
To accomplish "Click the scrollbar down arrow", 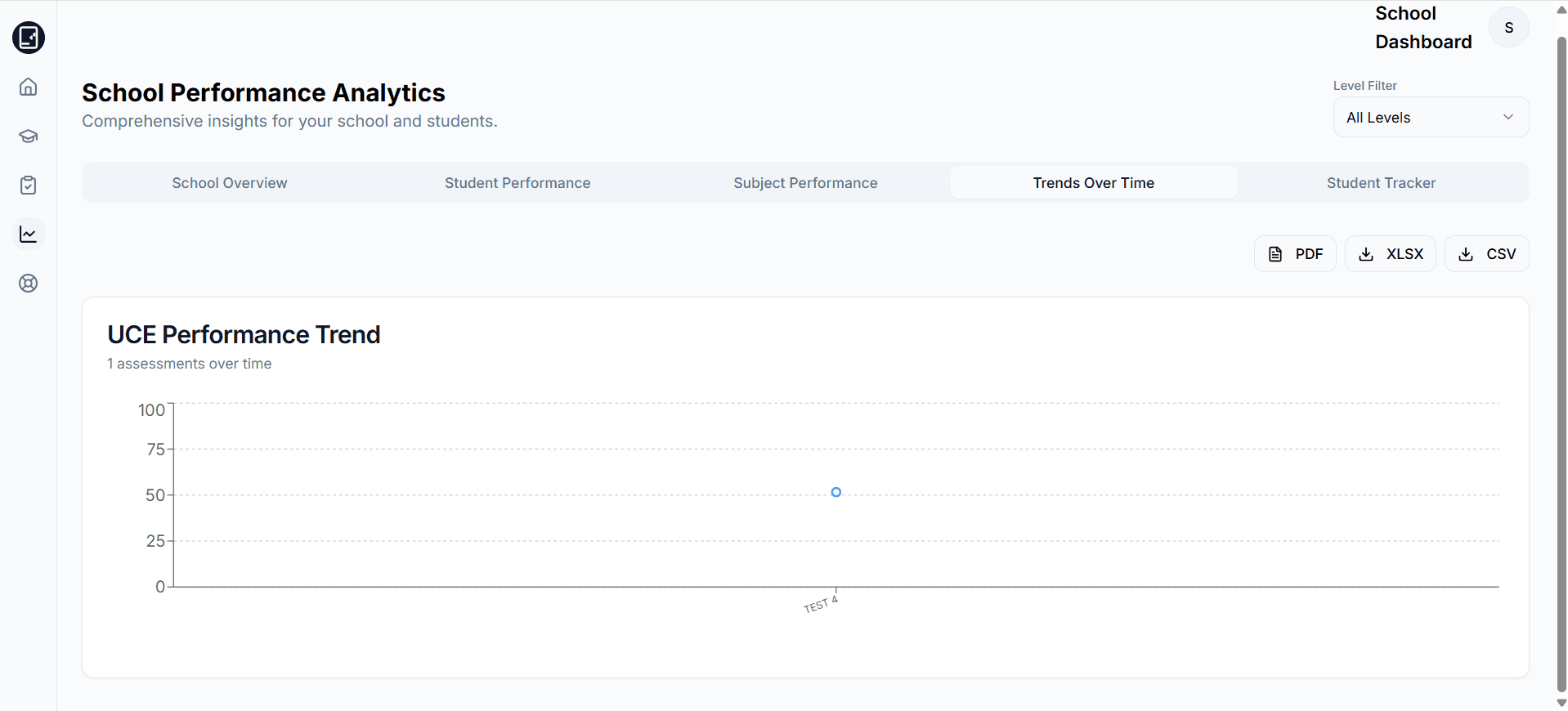I will (1561, 703).
